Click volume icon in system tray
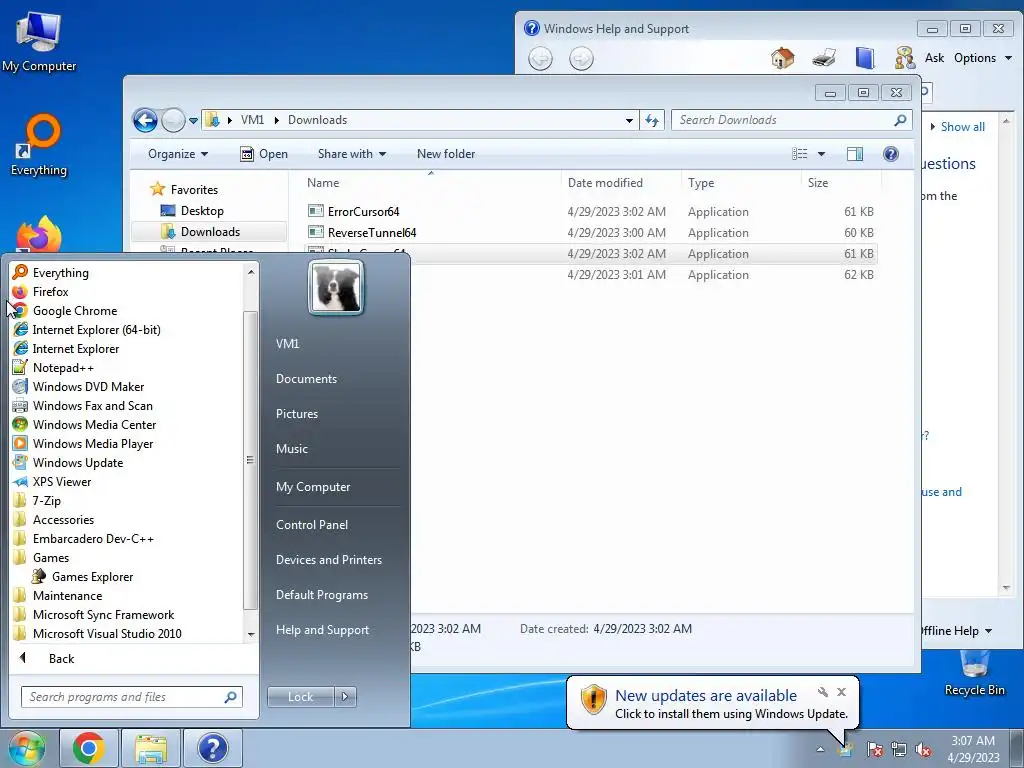 click(923, 749)
